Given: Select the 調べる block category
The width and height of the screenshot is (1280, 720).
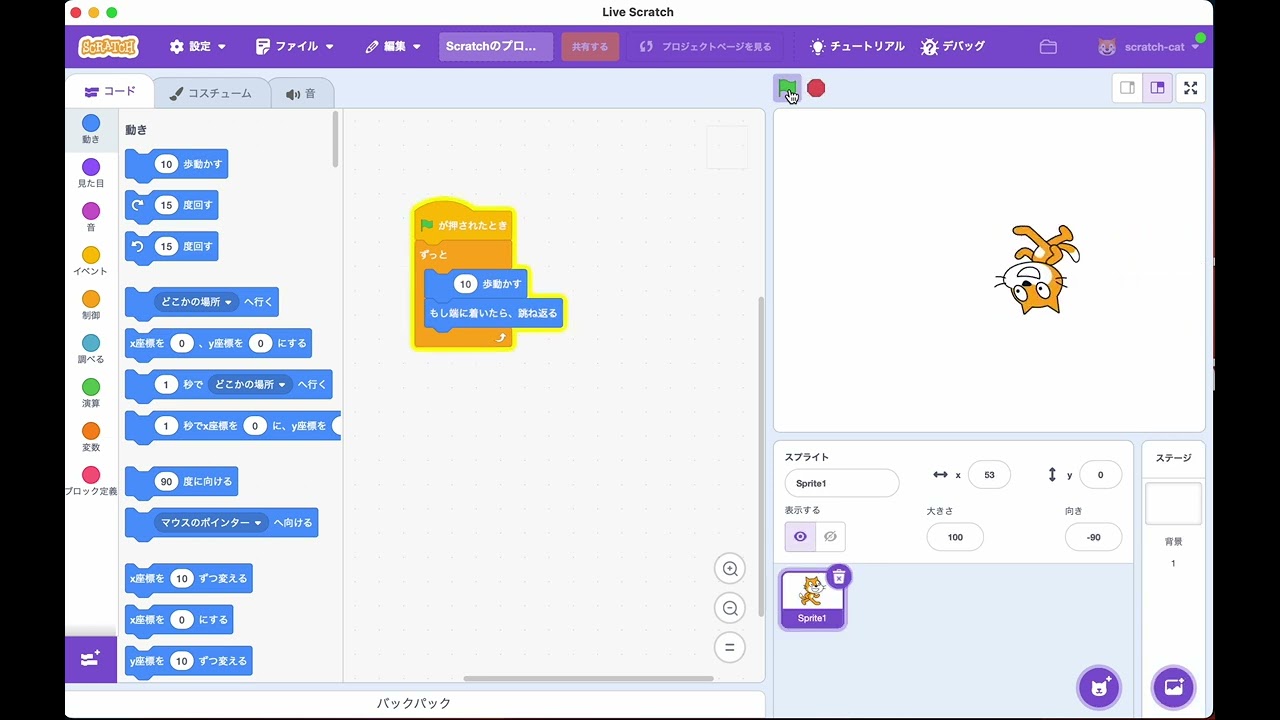Looking at the screenshot, I should pyautogui.click(x=91, y=350).
